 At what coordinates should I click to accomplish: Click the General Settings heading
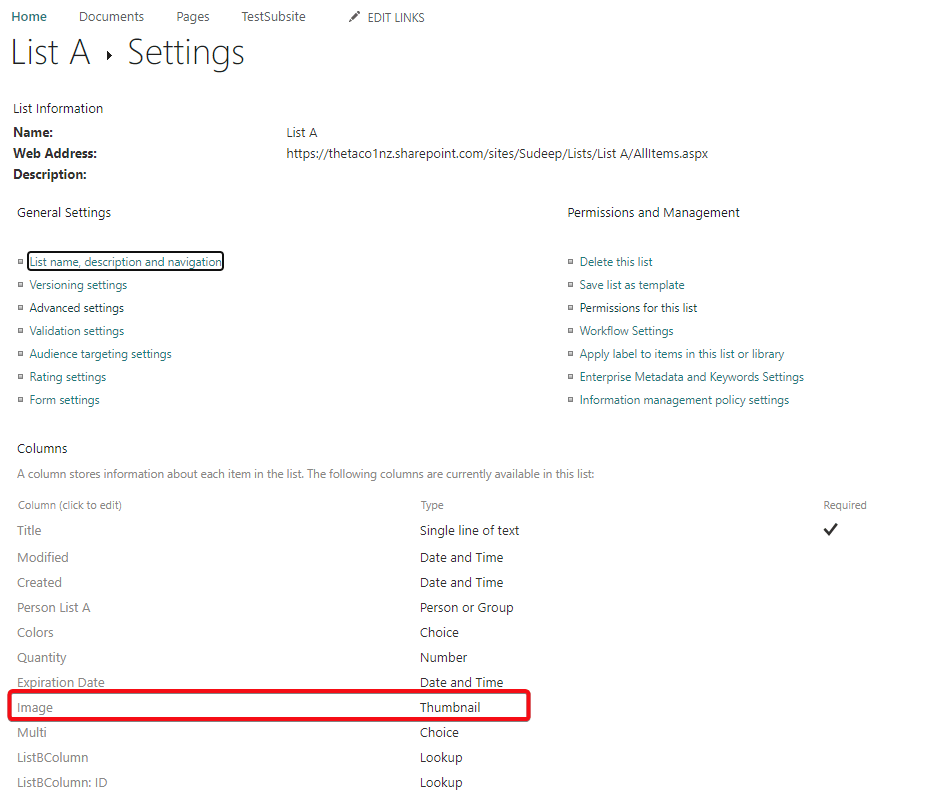(x=64, y=213)
